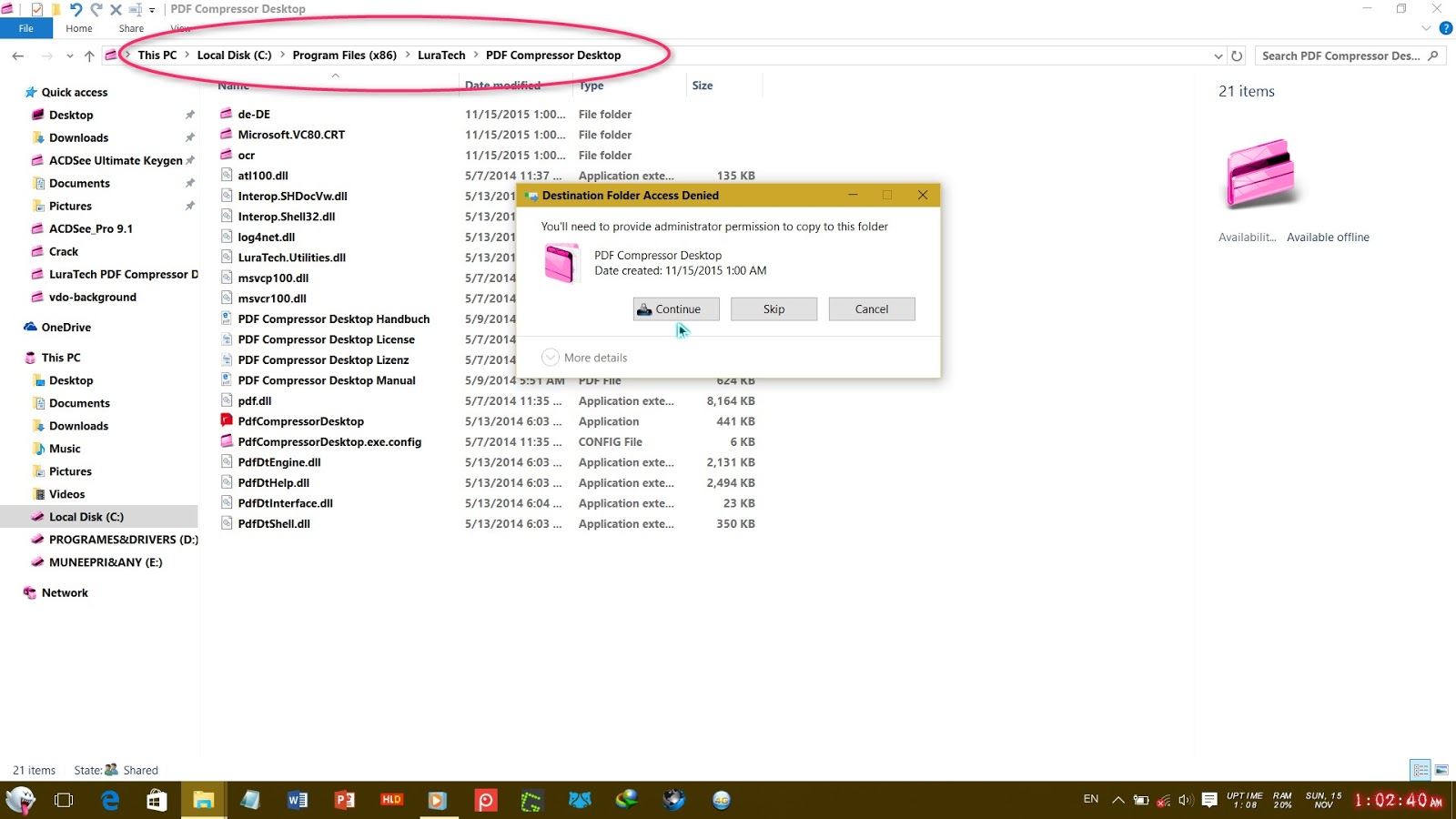Click the Redo icon in the Quick Access Toolbar

point(96,8)
